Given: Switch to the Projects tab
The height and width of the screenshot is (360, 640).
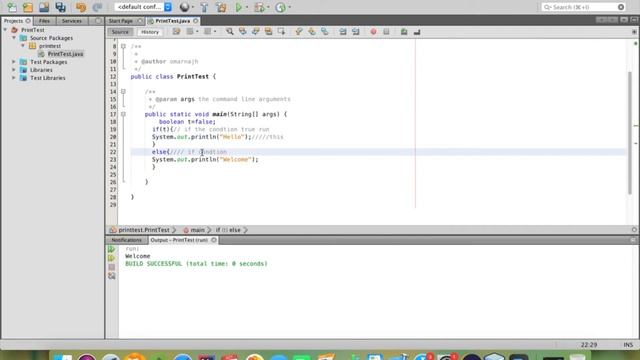Looking at the screenshot, I should (13, 21).
